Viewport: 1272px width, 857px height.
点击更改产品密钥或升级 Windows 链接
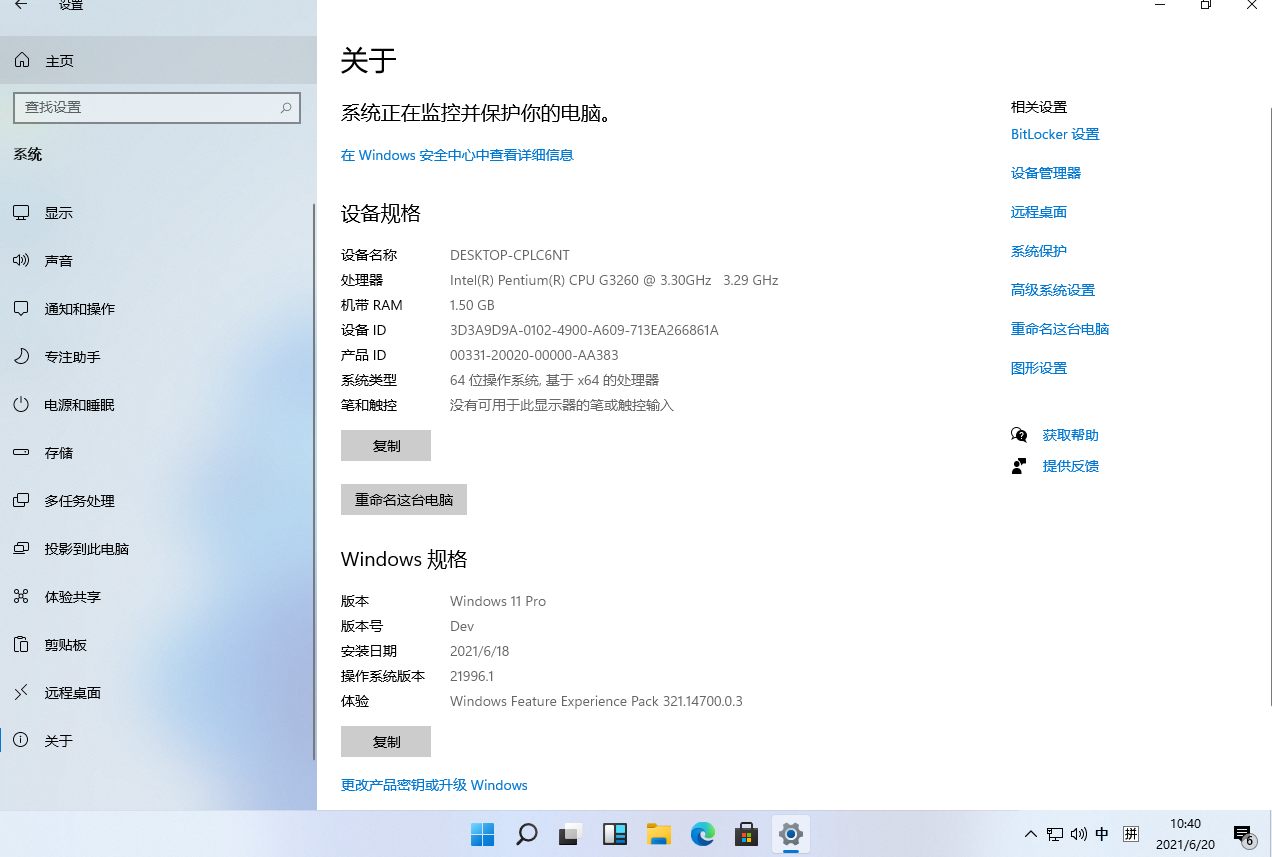tap(433, 785)
